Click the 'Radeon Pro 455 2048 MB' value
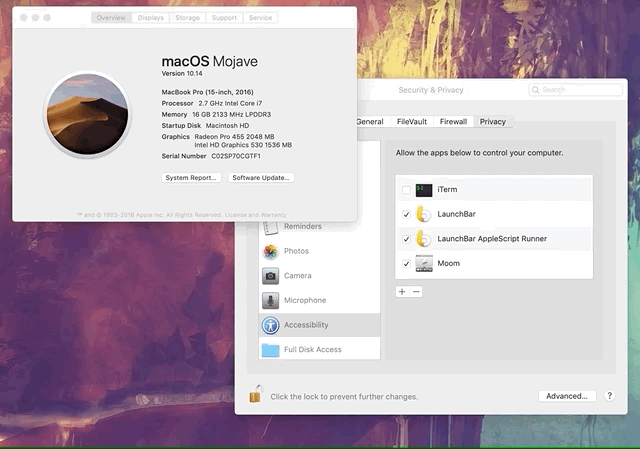This screenshot has height=449, width=640. [234, 137]
